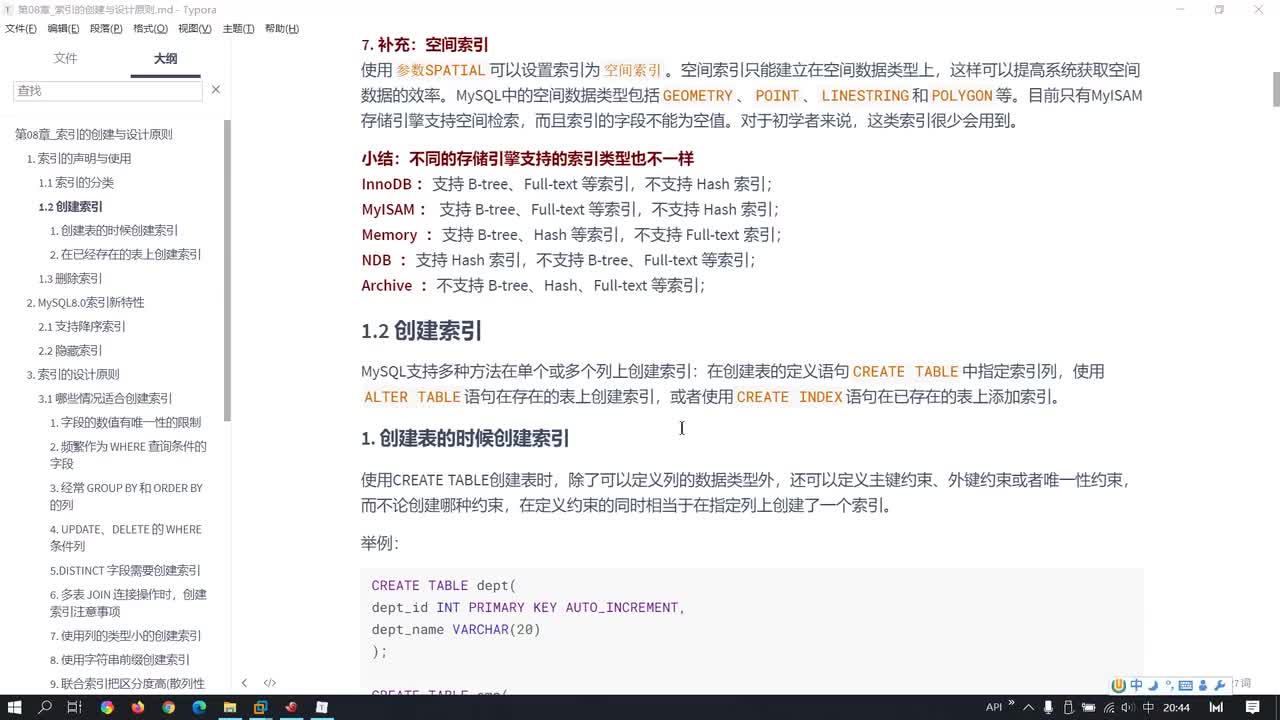Go to outline item 经常 GROUP BY 和 ORDER BY 的列
Viewport: 1280px width, 720px height.
click(x=126, y=496)
